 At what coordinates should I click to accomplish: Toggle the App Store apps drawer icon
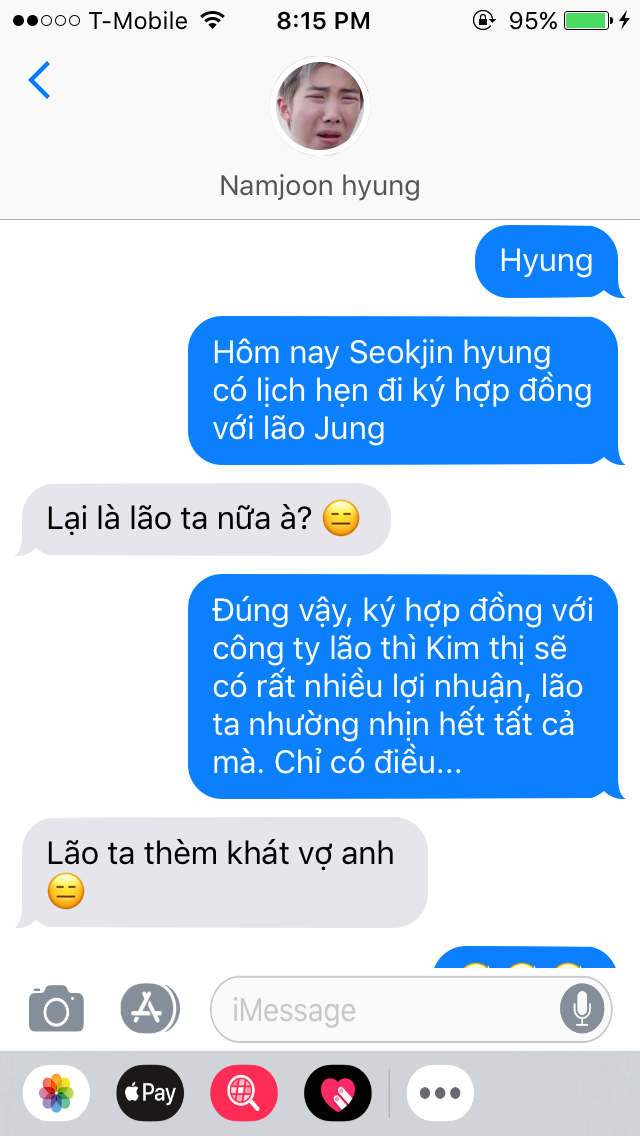pos(150,1008)
